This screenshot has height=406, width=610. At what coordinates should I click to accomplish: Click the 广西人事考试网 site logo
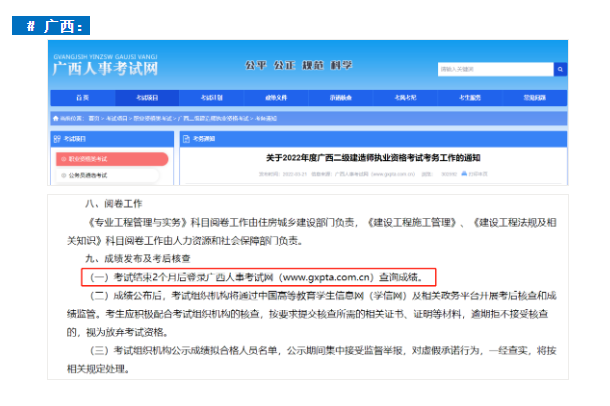coord(105,65)
